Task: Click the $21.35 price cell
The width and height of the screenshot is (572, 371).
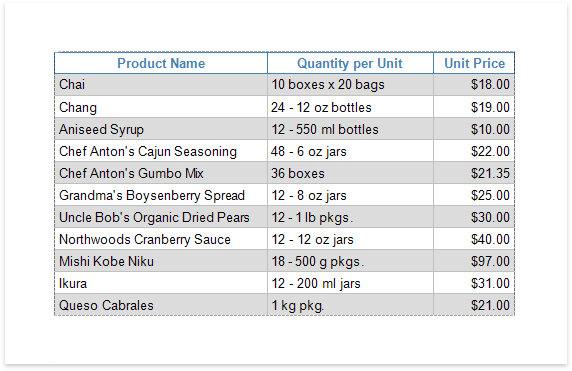Action: coord(474,173)
